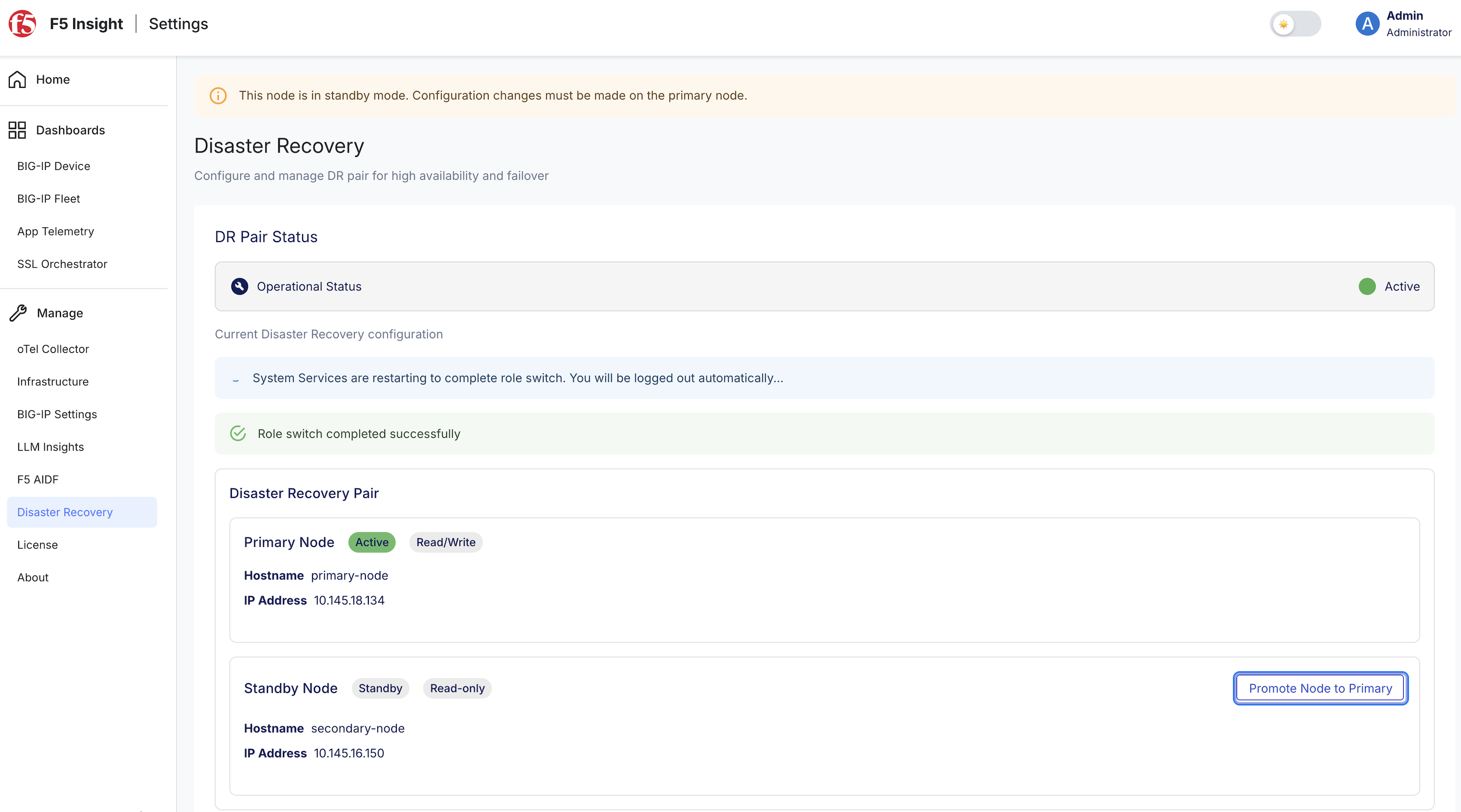Click the F5 Insight title link
The width and height of the screenshot is (1461, 812).
click(x=86, y=24)
